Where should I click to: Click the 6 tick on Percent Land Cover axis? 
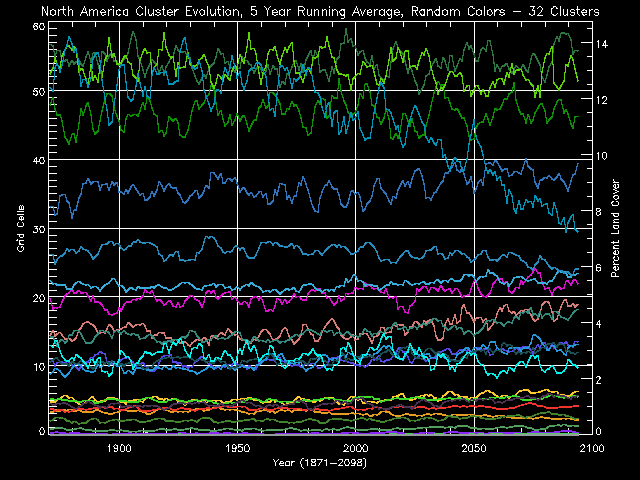pyautogui.click(x=600, y=268)
